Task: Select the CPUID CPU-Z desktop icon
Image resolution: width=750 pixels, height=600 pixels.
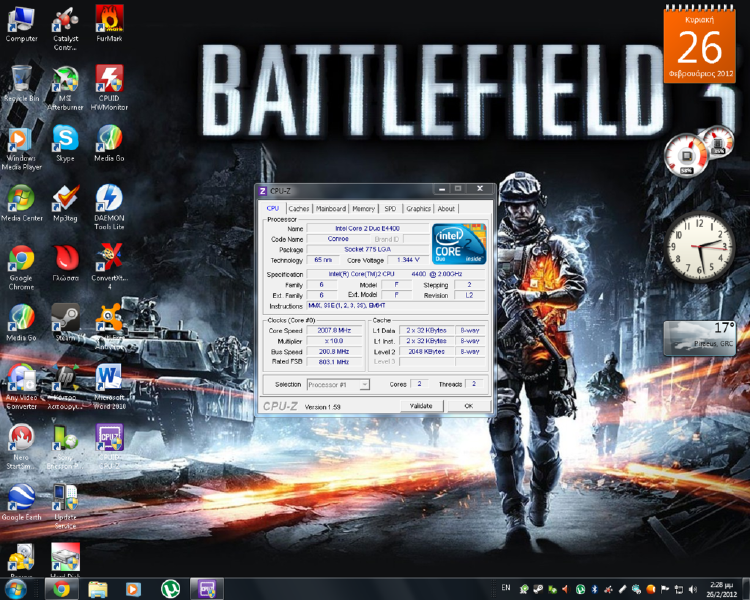Action: pyautogui.click(x=110, y=446)
